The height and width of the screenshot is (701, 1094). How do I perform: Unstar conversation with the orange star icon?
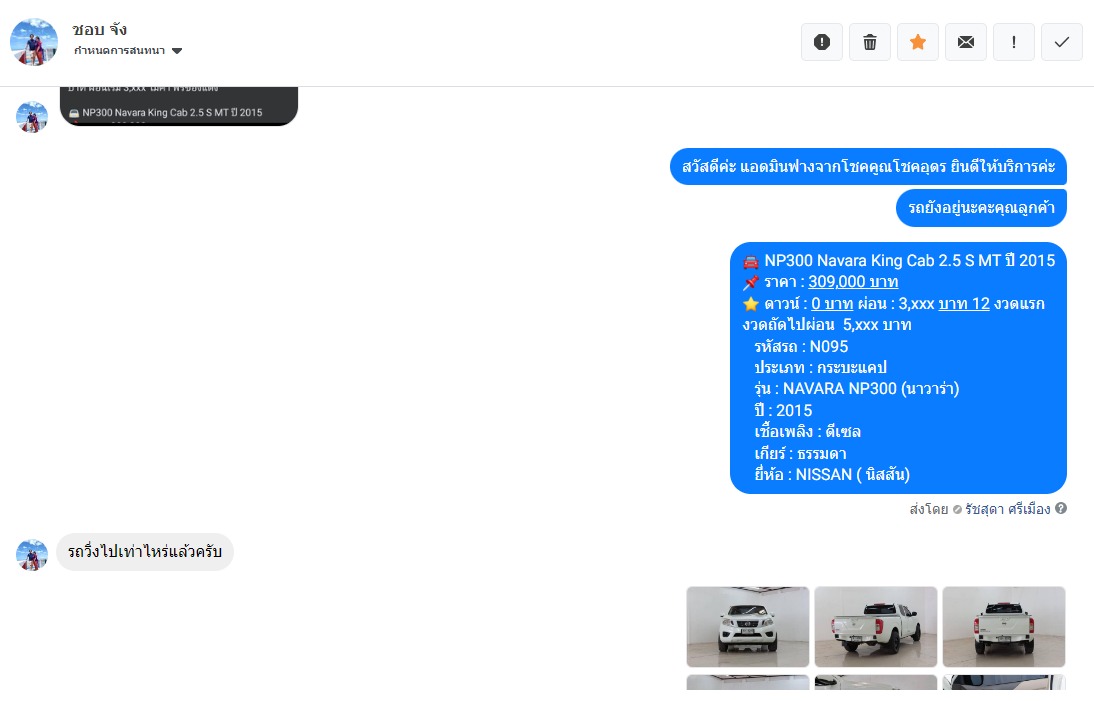918,43
